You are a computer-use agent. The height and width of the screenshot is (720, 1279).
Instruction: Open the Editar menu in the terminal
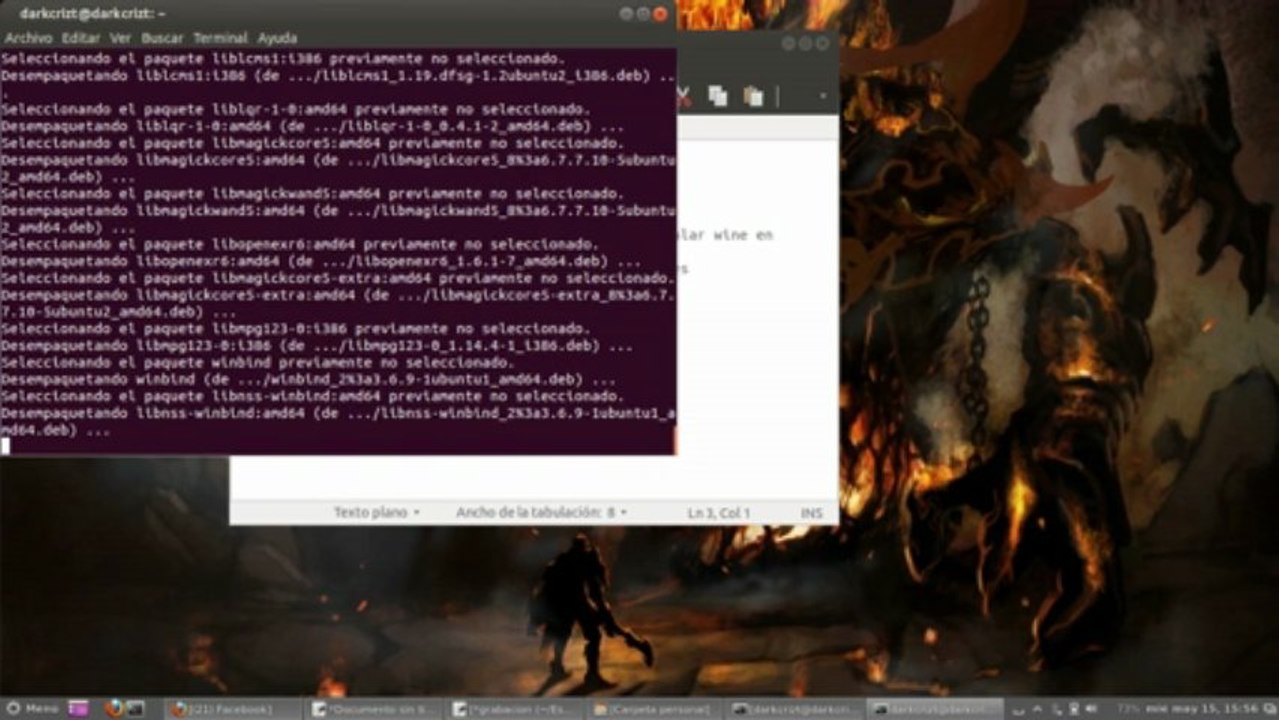80,37
